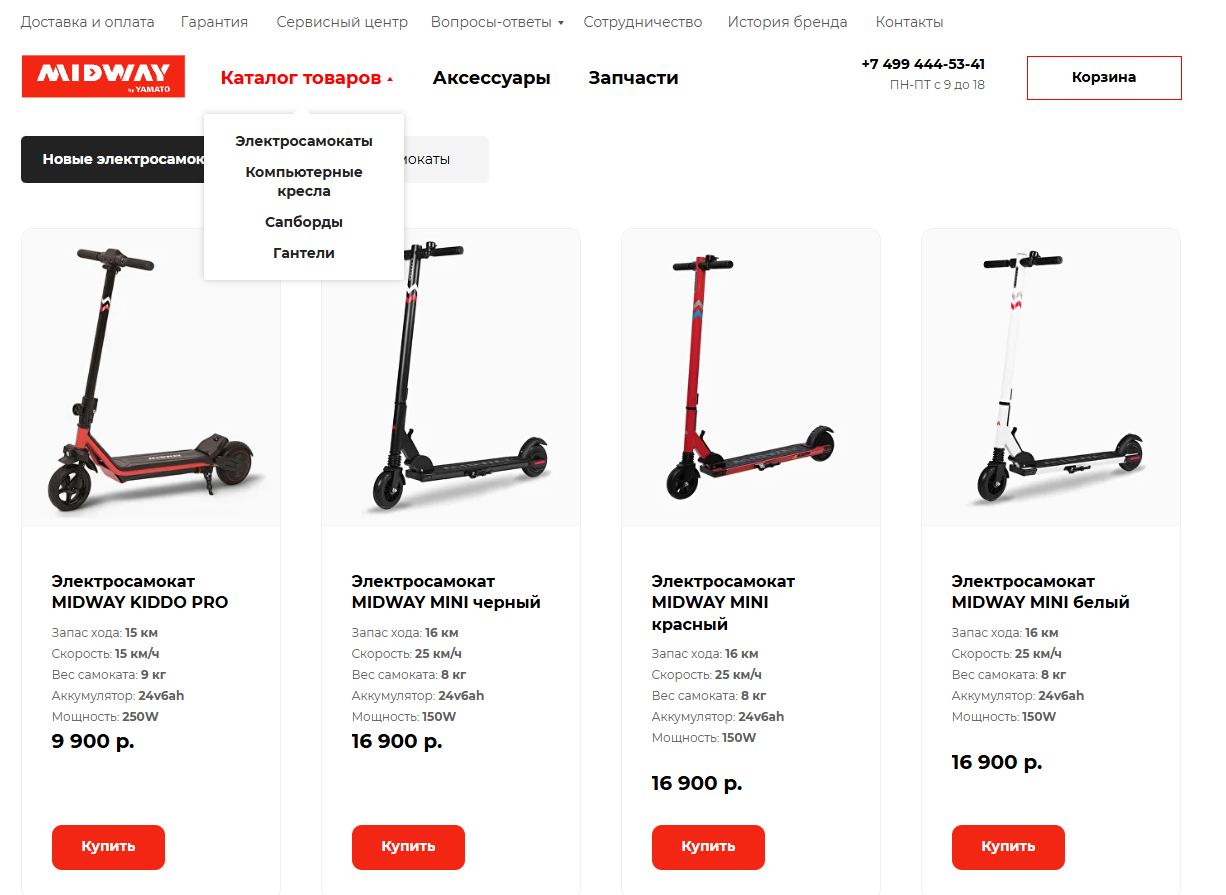
Task: View the red MIDWAY MINI scooter photo
Action: tap(751, 379)
